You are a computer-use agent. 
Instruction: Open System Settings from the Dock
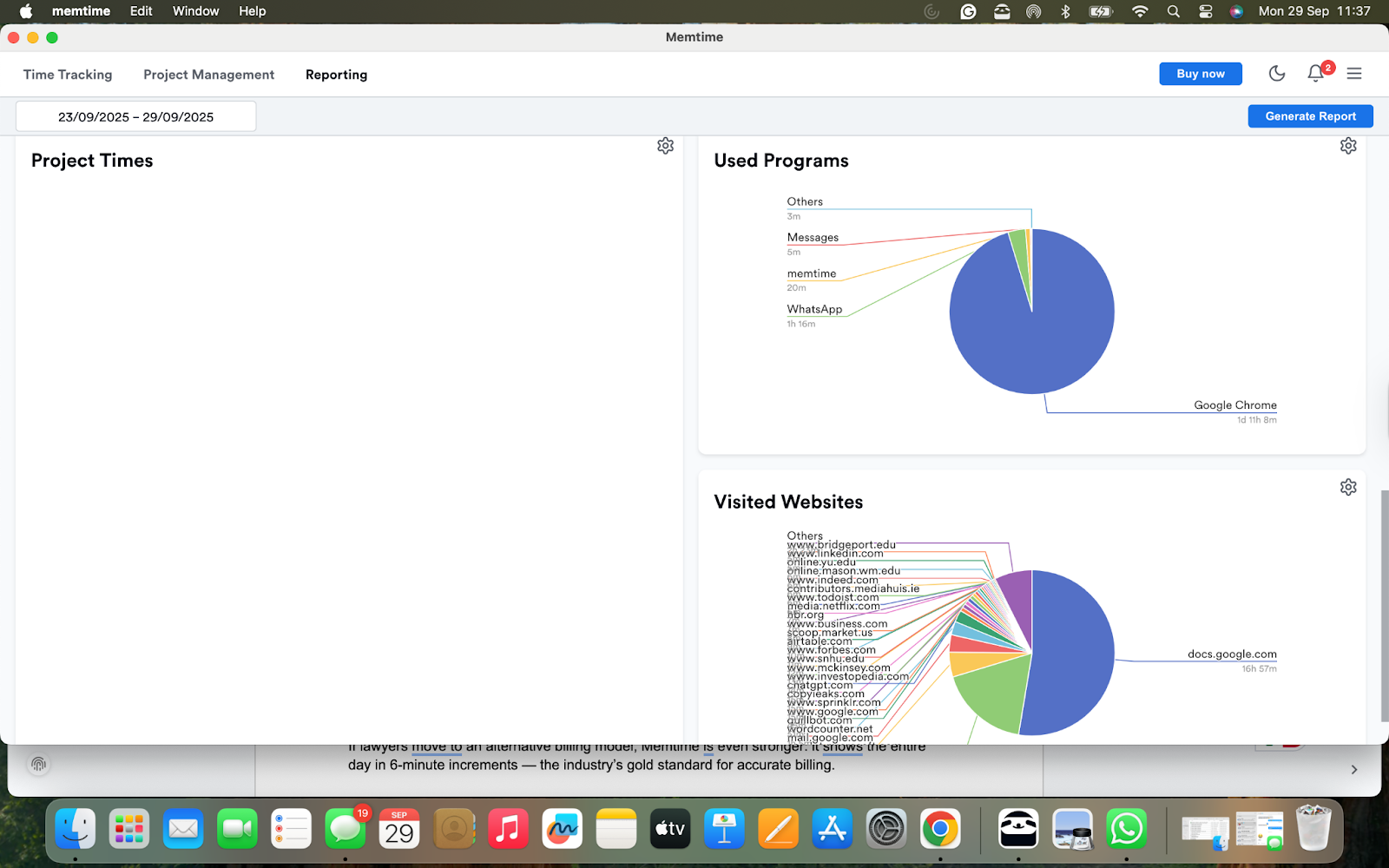coord(886,829)
